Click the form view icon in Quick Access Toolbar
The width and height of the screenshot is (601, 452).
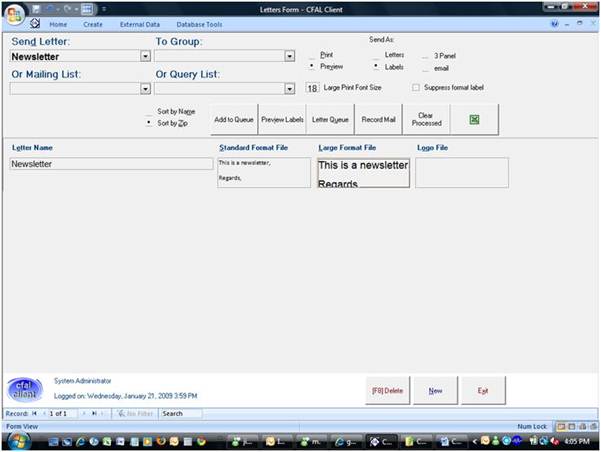tap(87, 9)
